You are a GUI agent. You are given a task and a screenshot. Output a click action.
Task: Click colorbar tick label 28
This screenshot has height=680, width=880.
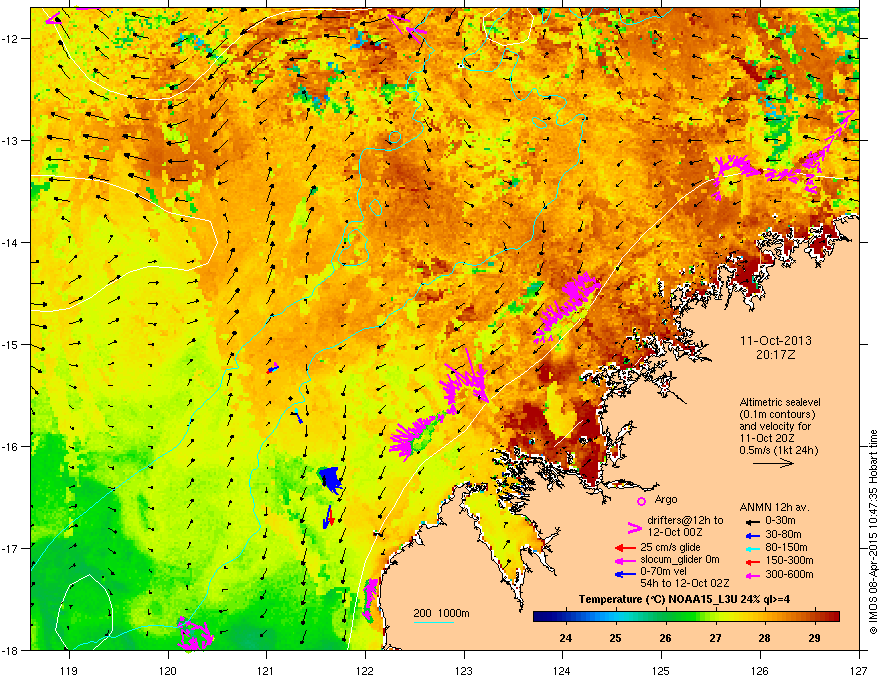point(764,638)
